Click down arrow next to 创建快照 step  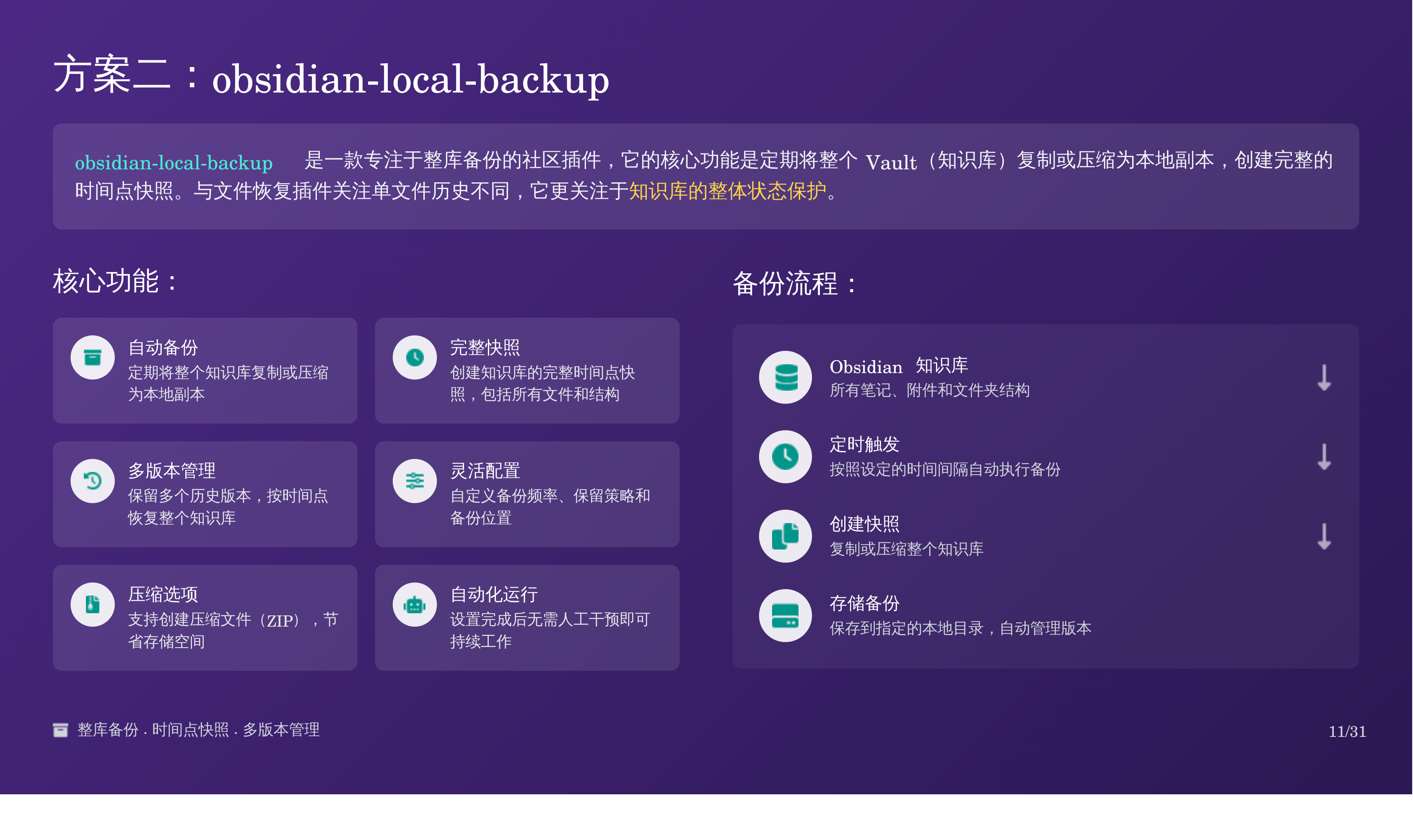click(1324, 537)
